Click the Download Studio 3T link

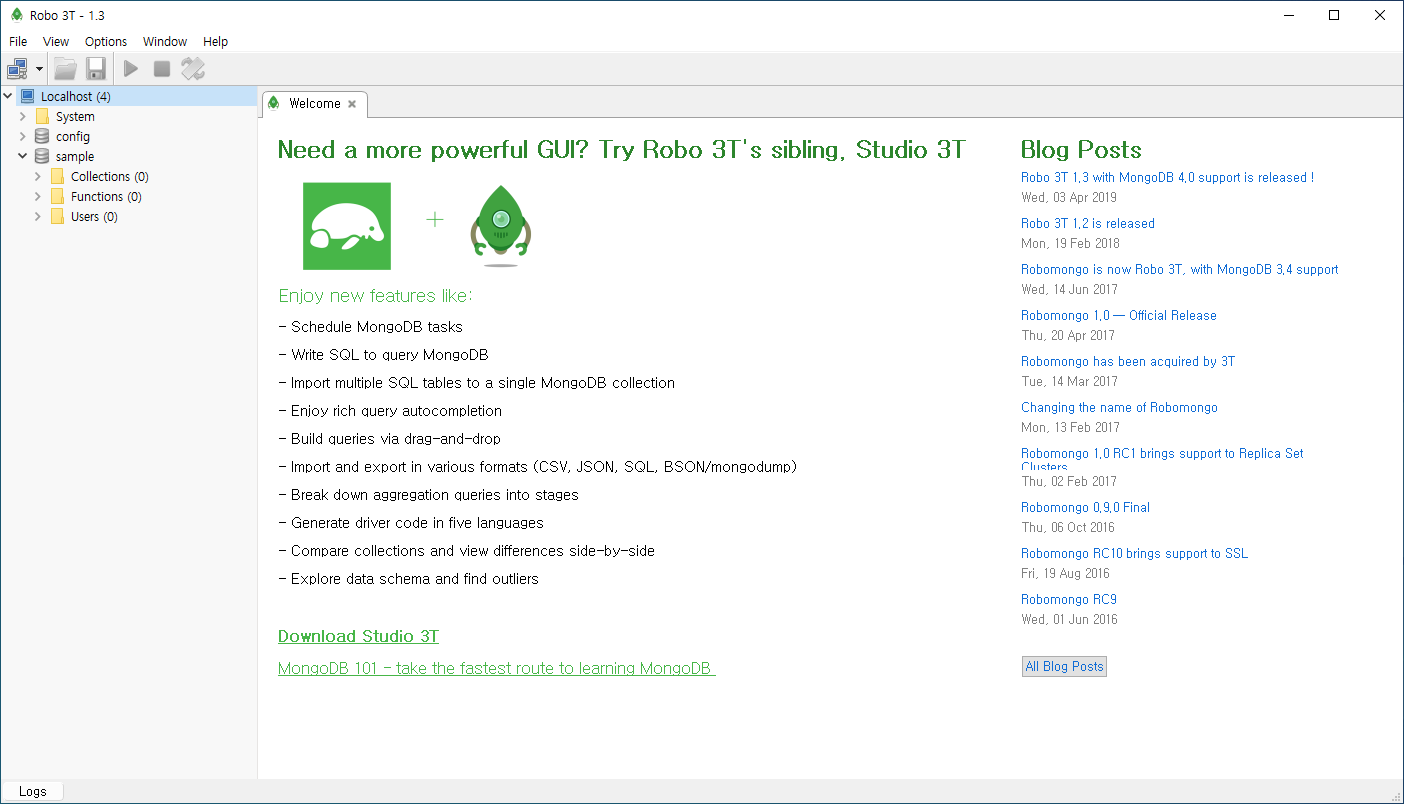pos(358,636)
